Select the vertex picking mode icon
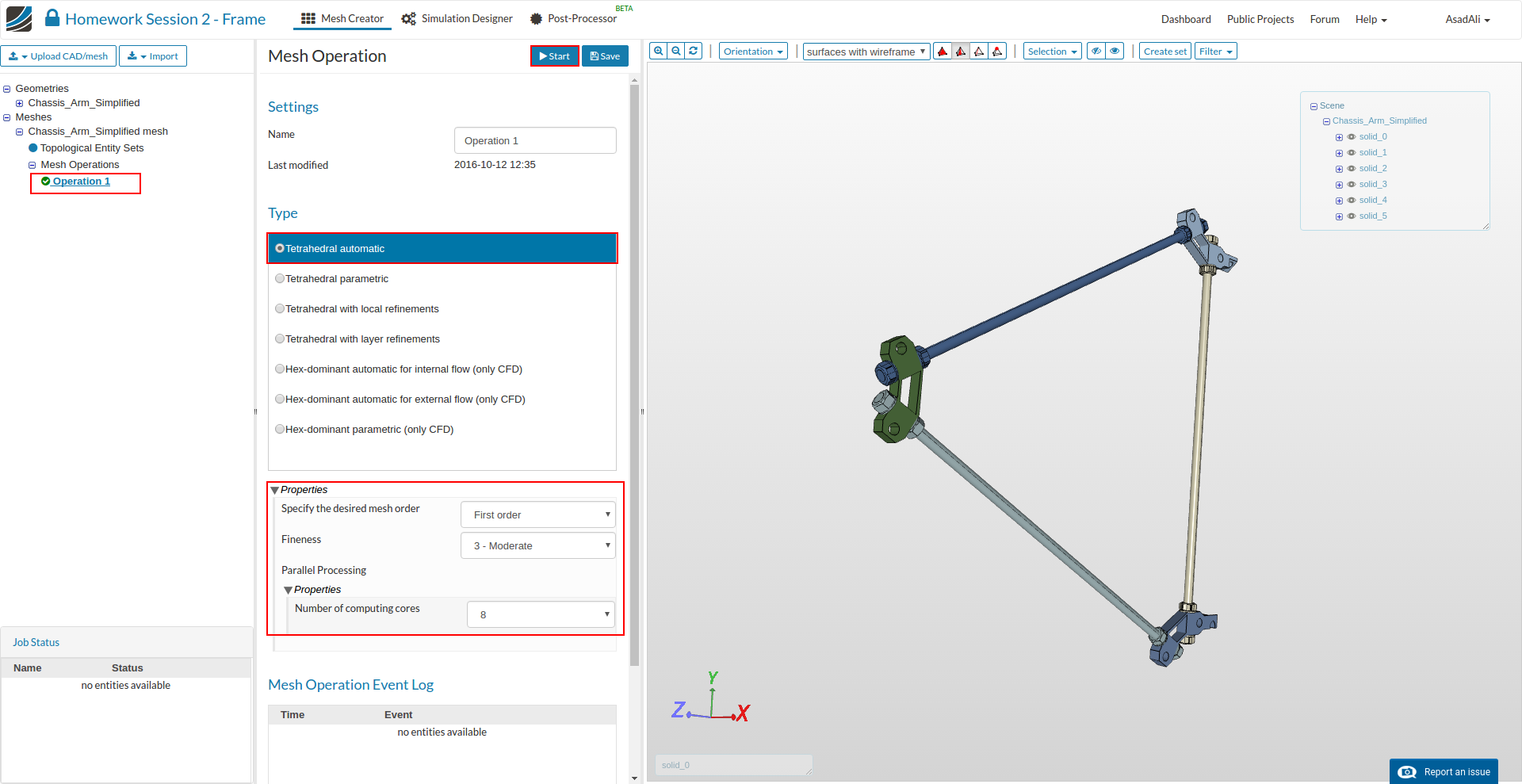This screenshot has width=1522, height=784. (997, 52)
